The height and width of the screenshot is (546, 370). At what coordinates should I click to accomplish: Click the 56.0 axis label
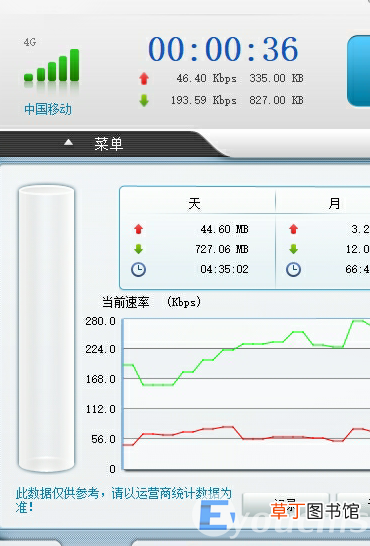click(103, 439)
